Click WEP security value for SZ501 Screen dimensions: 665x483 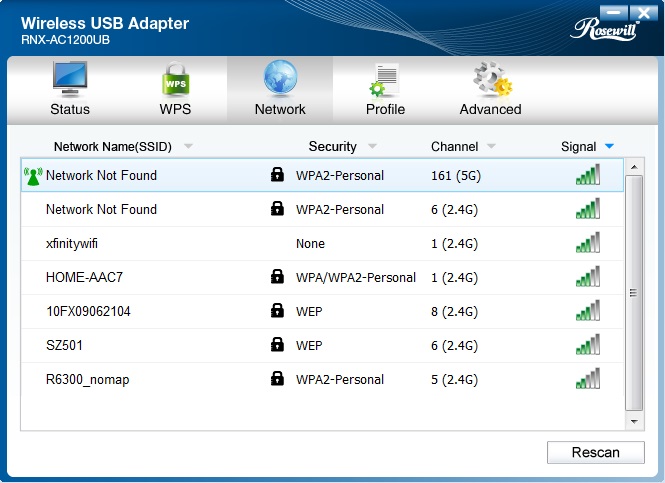[309, 346]
